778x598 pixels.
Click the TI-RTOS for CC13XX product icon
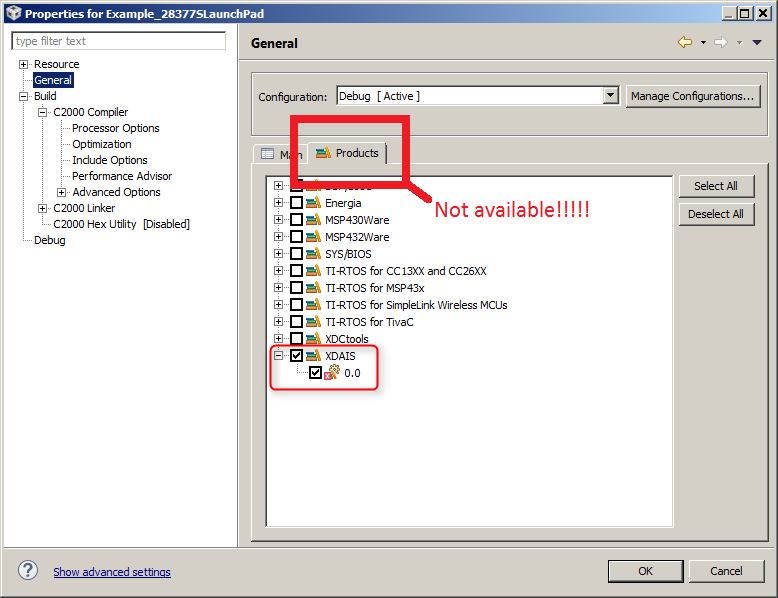[313, 270]
